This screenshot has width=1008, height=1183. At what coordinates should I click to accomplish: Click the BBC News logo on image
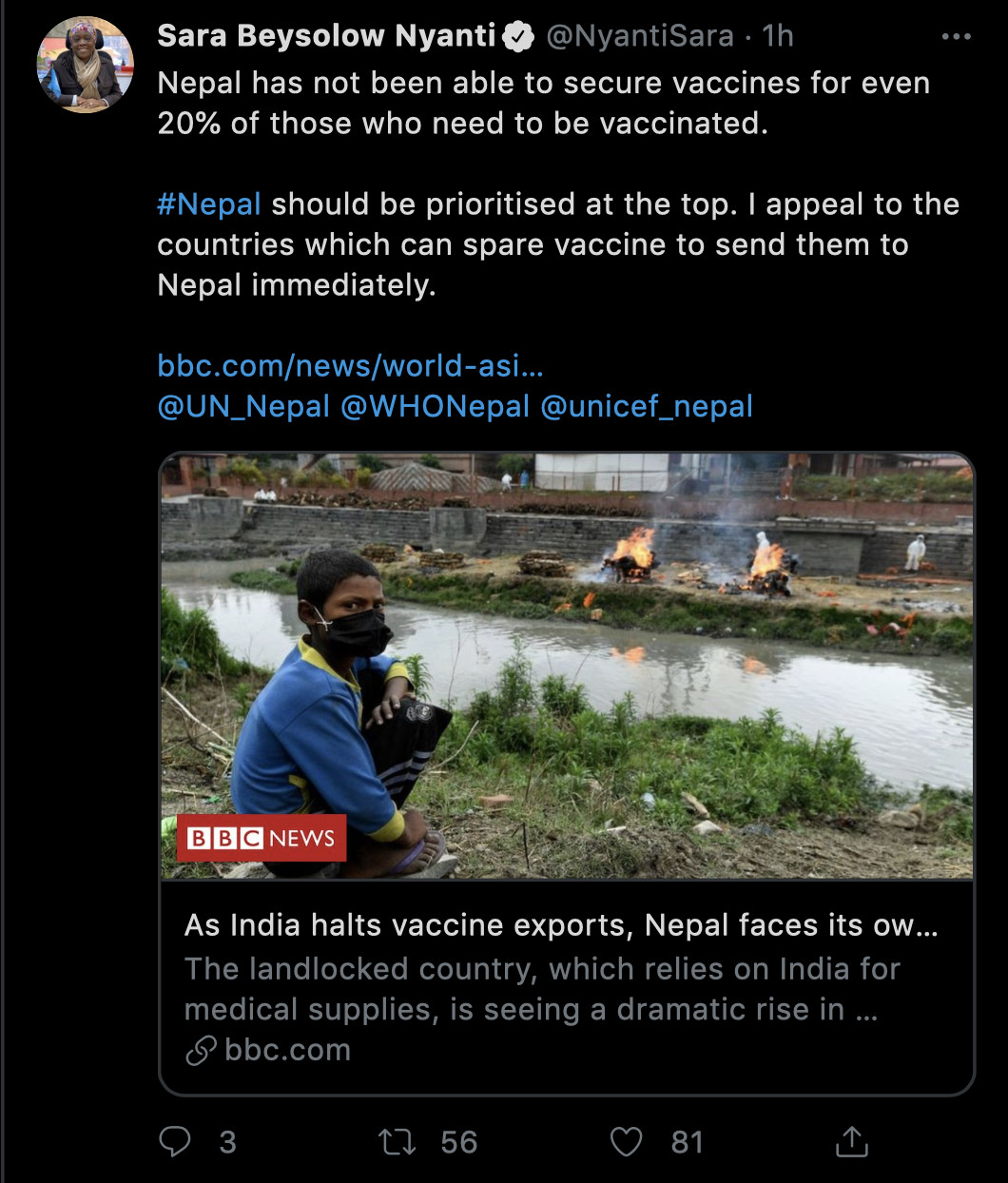(262, 838)
